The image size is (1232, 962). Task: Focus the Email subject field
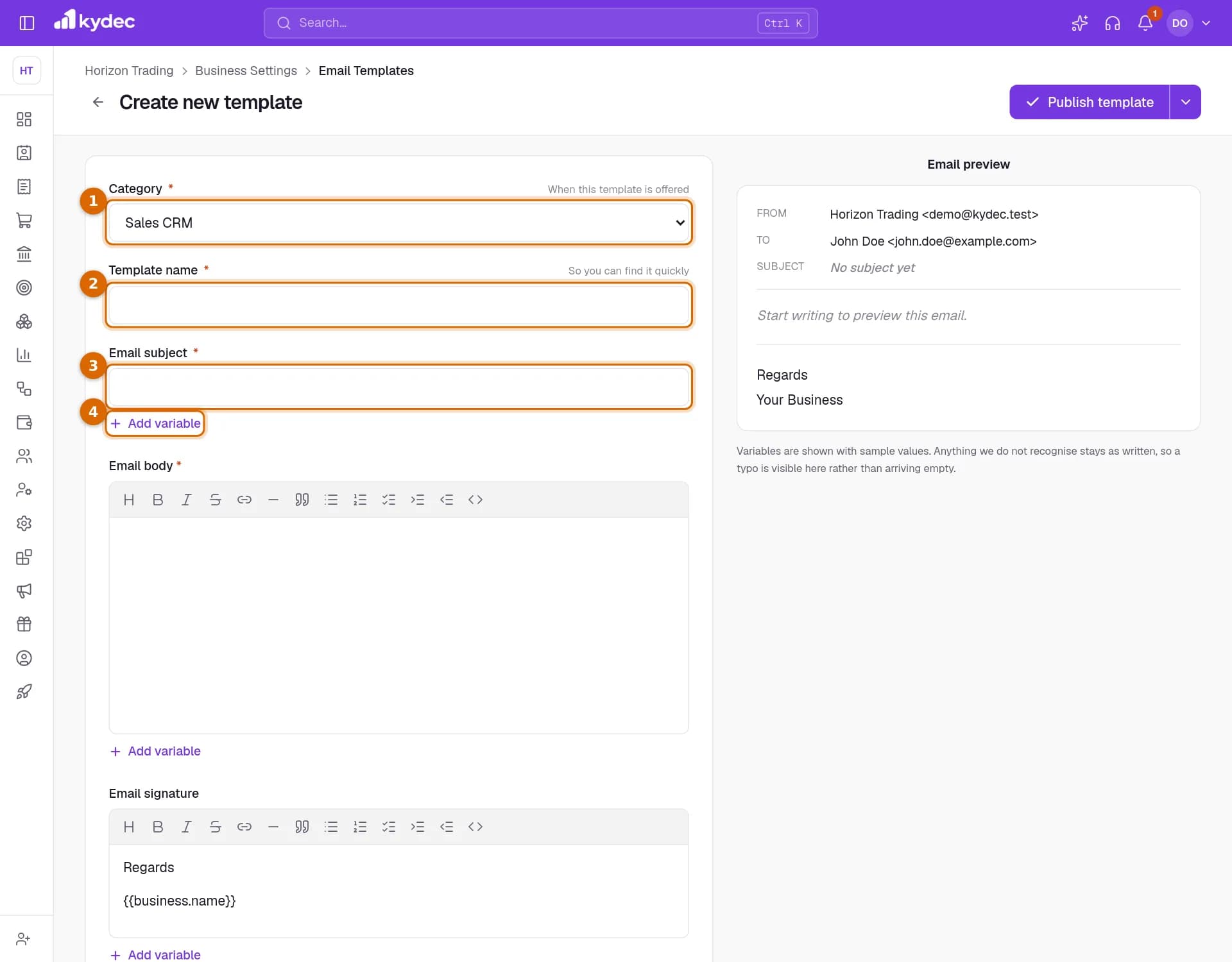(399, 387)
